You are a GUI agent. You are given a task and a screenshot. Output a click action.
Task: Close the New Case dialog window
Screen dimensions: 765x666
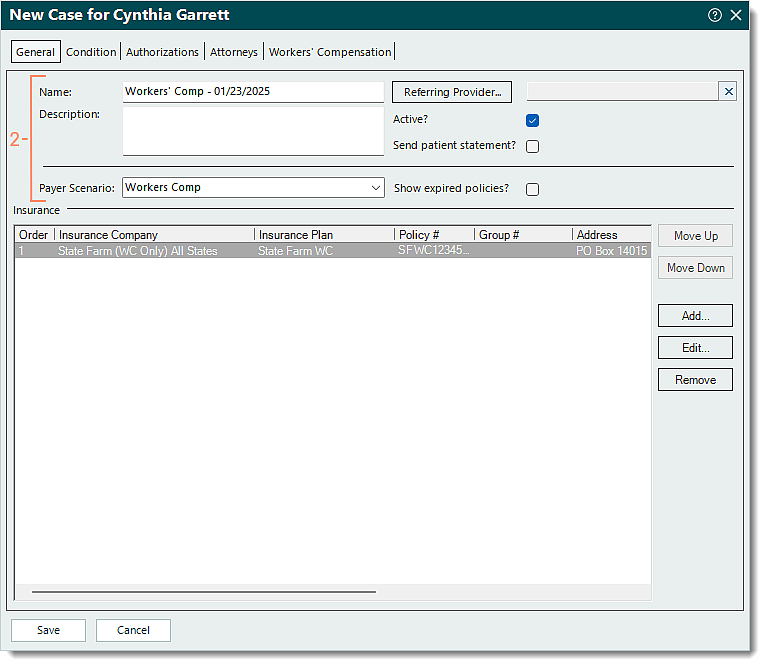point(736,15)
